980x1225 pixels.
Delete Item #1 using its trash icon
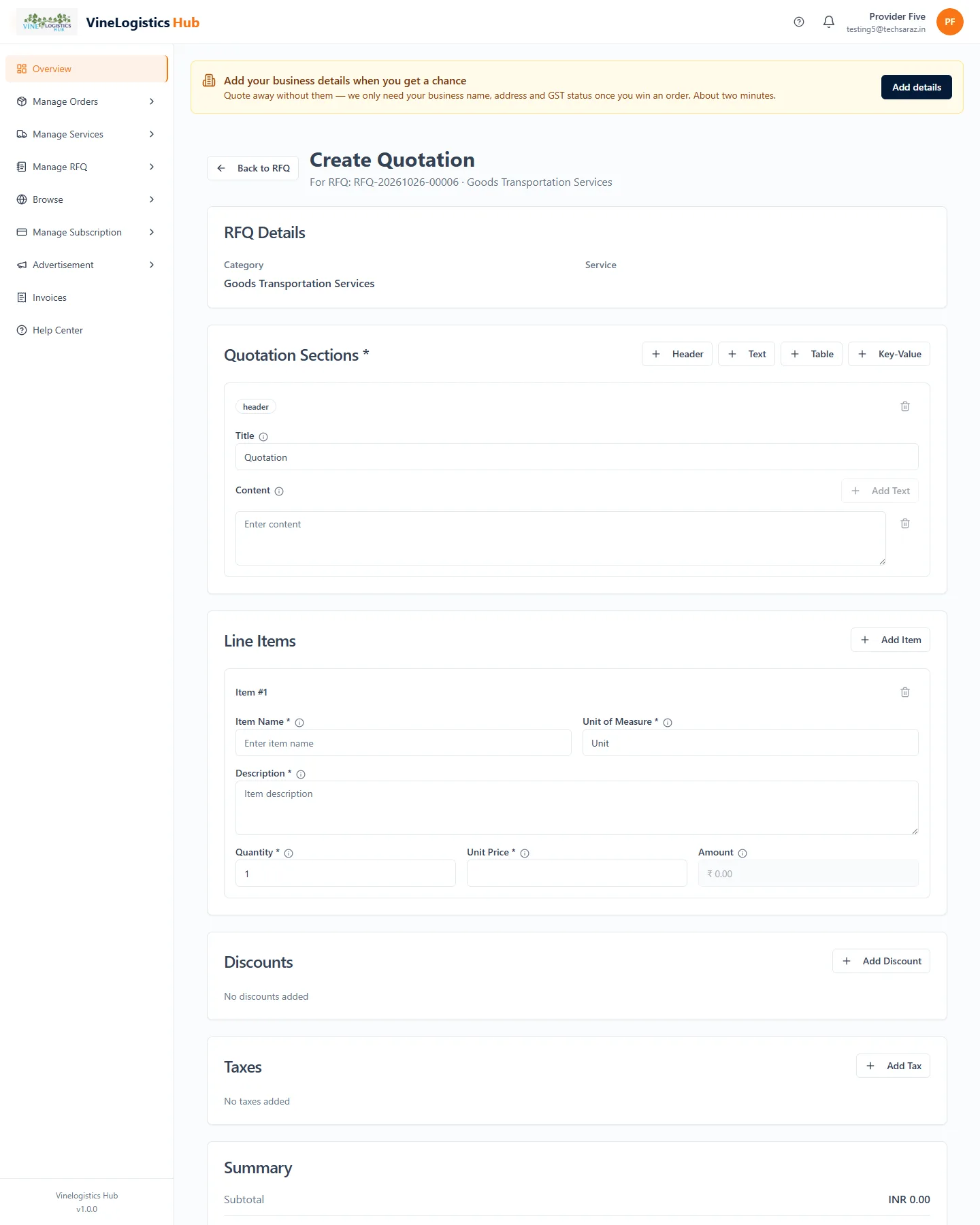point(905,692)
